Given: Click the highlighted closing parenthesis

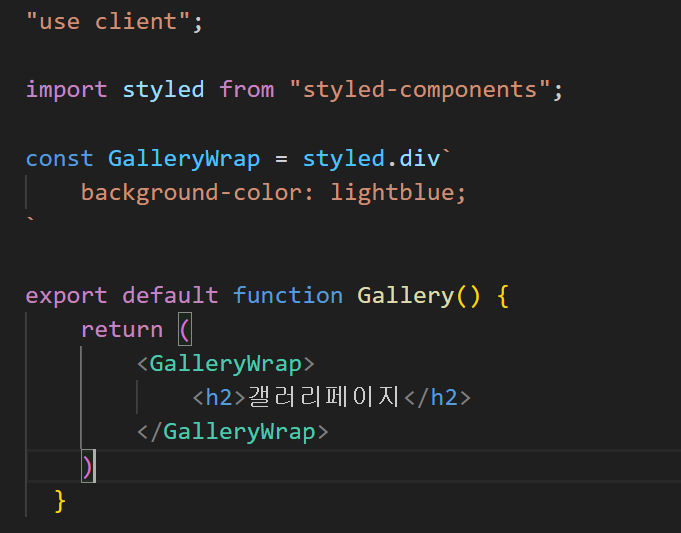Looking at the screenshot, I should click(87, 466).
